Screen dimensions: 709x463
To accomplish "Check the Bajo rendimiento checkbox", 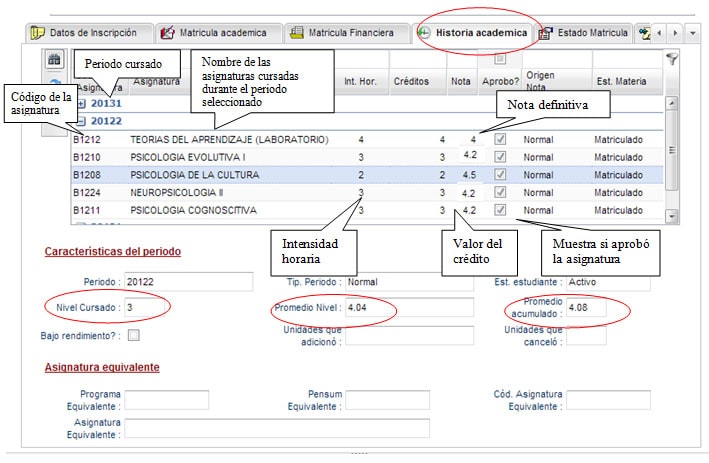I will tap(133, 335).
